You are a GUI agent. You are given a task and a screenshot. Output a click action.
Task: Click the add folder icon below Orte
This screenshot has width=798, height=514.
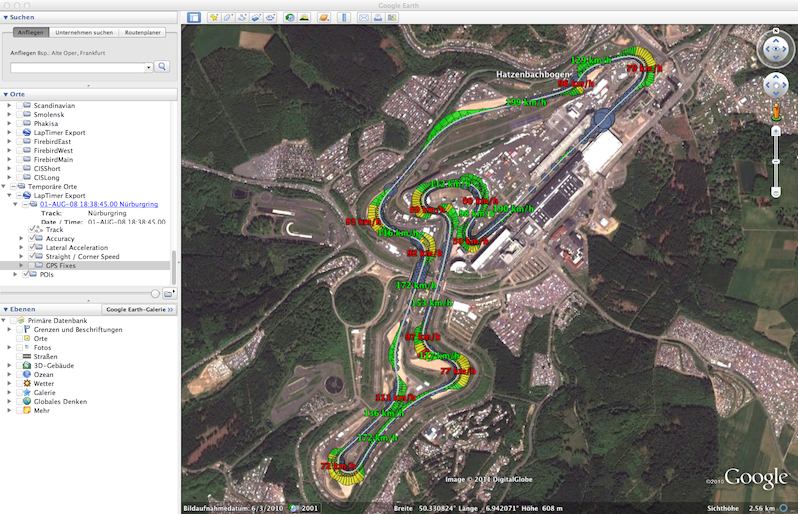(168, 294)
